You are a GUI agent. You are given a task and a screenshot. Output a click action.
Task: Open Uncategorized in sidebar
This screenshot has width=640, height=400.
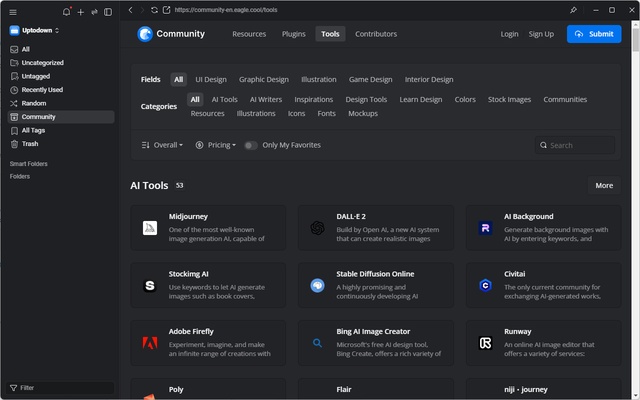click(61, 63)
